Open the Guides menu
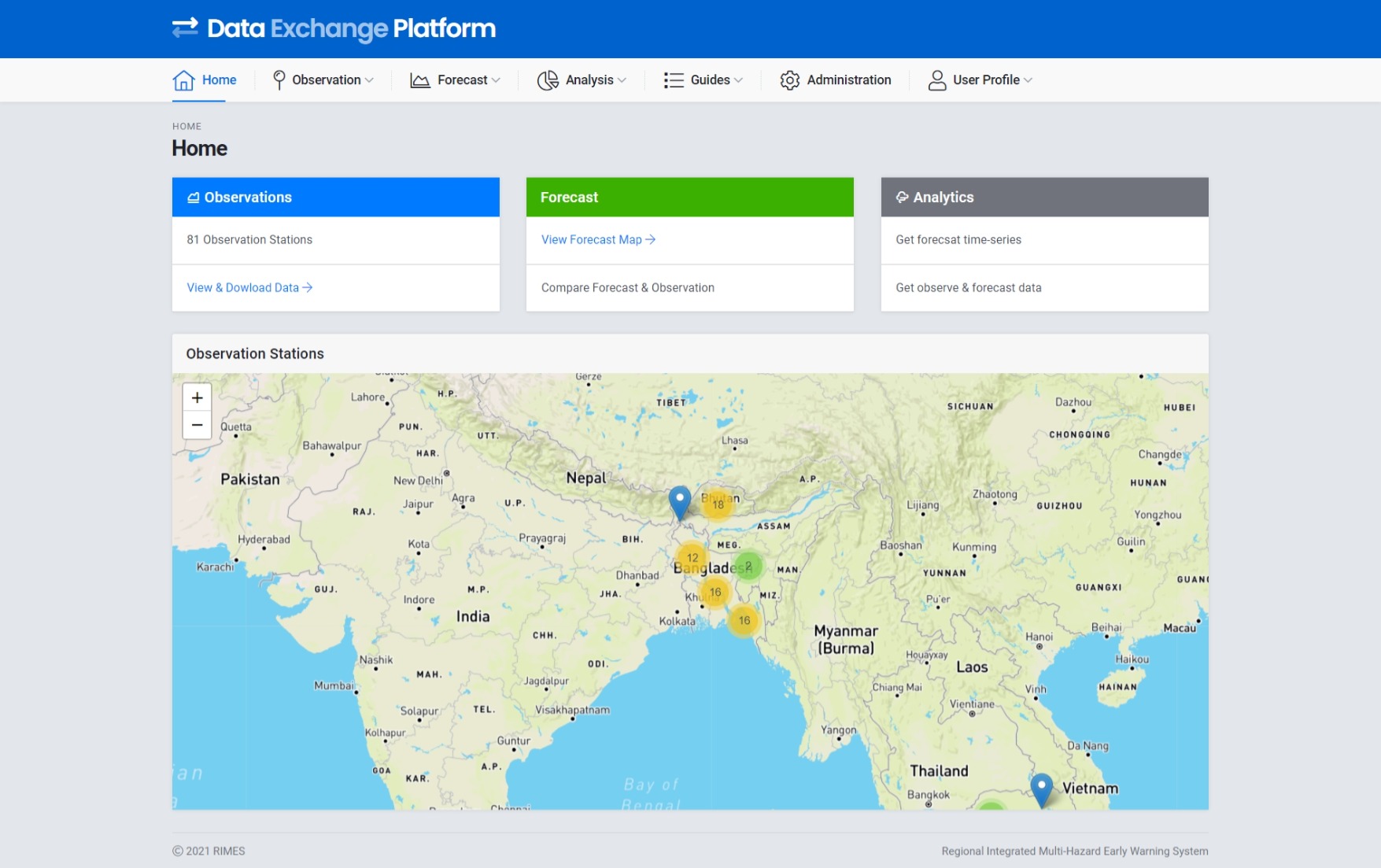The image size is (1381, 868). 703,80
